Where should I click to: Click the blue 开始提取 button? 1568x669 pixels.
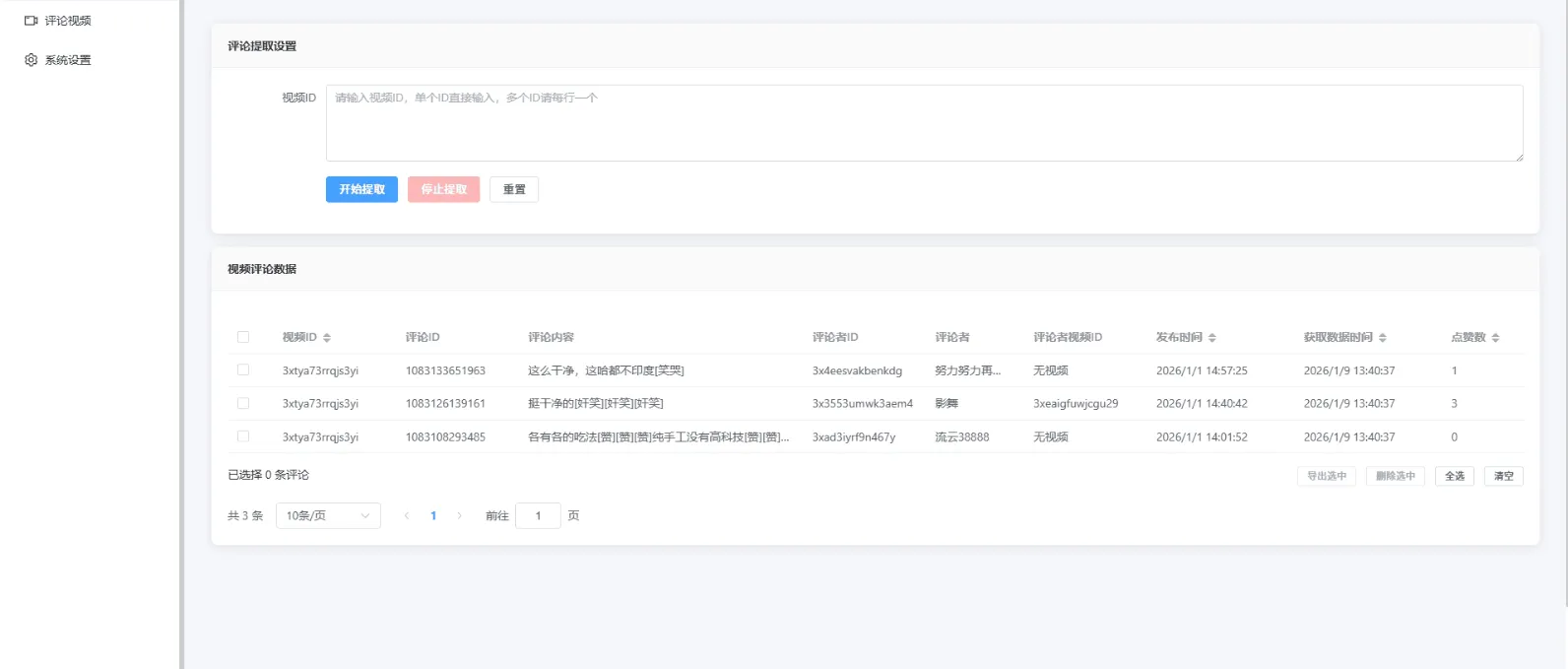(361, 189)
